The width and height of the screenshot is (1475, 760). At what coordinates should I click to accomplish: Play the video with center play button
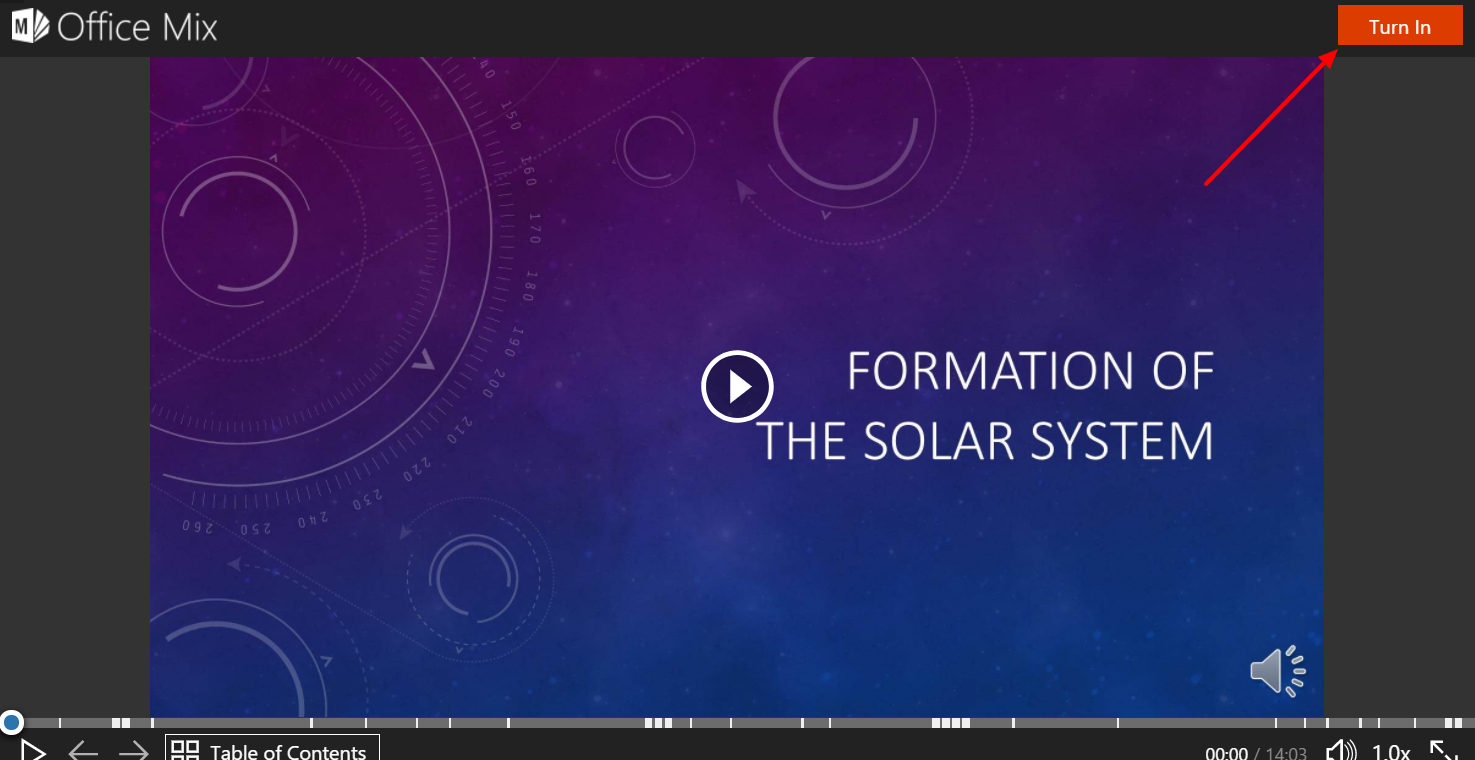click(x=737, y=386)
